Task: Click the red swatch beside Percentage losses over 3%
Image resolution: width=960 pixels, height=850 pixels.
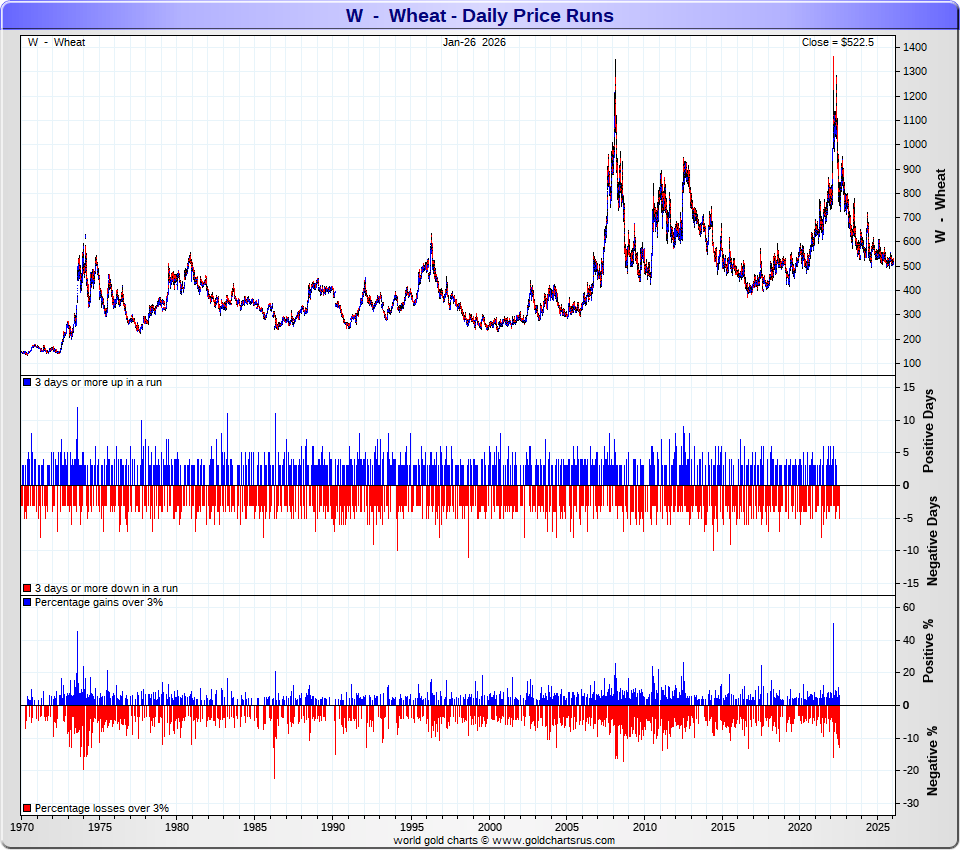Action: click(x=27, y=808)
